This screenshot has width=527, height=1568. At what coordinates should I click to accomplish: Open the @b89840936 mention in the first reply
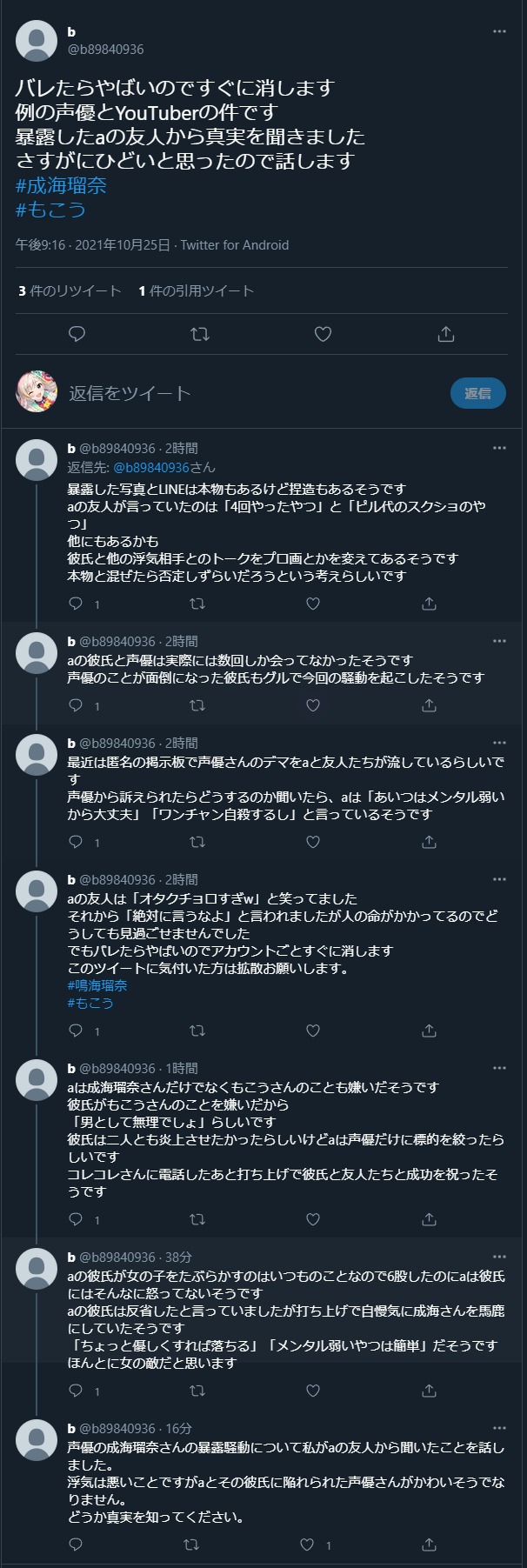(151, 467)
